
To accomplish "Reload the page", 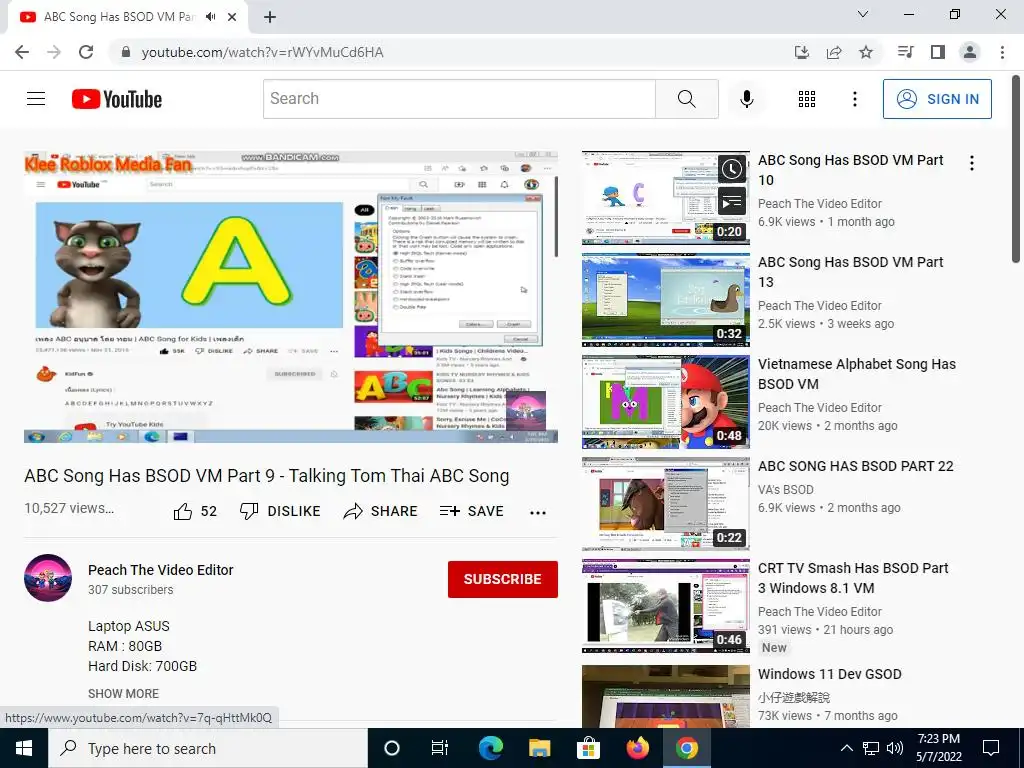I will point(86,52).
